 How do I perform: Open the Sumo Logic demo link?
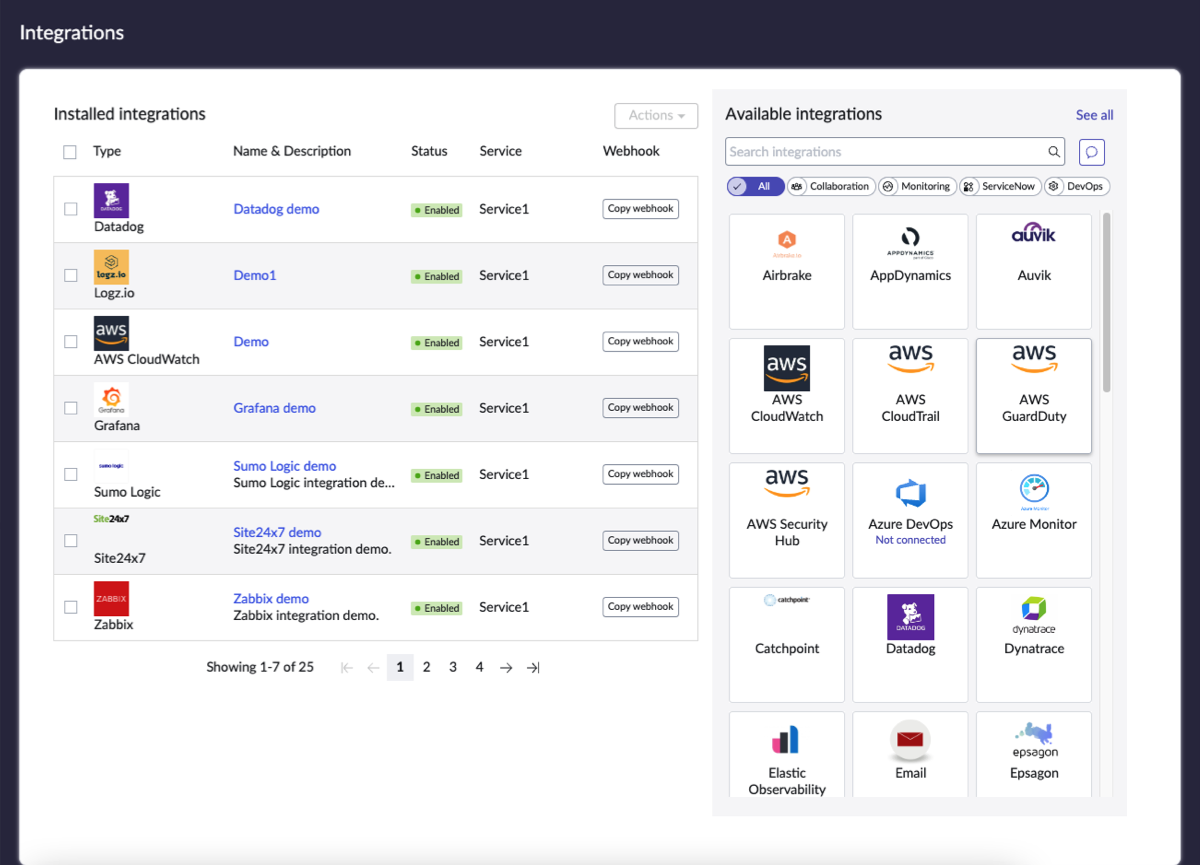(x=284, y=466)
